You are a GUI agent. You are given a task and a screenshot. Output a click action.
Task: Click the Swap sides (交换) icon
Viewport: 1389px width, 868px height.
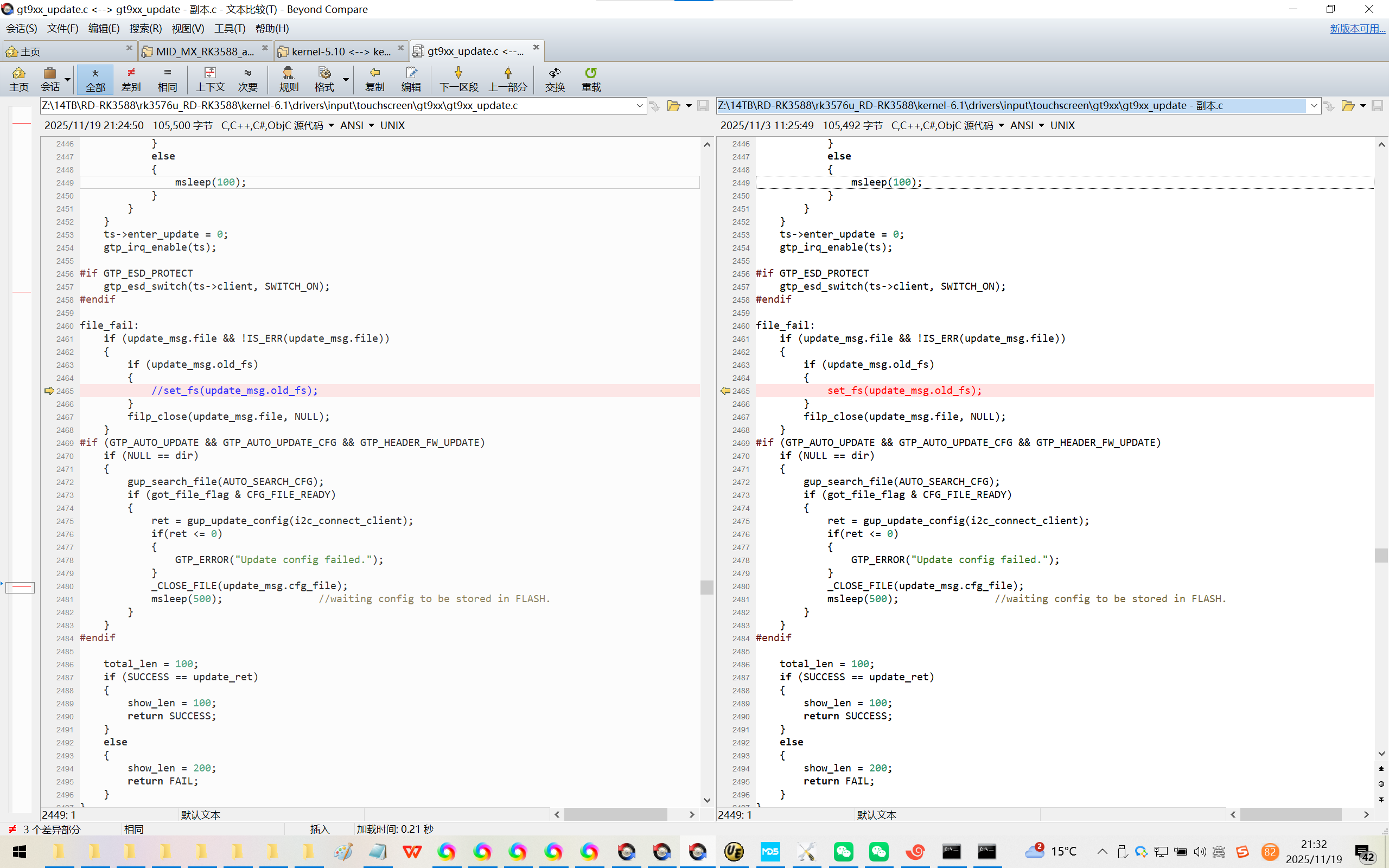pos(555,79)
